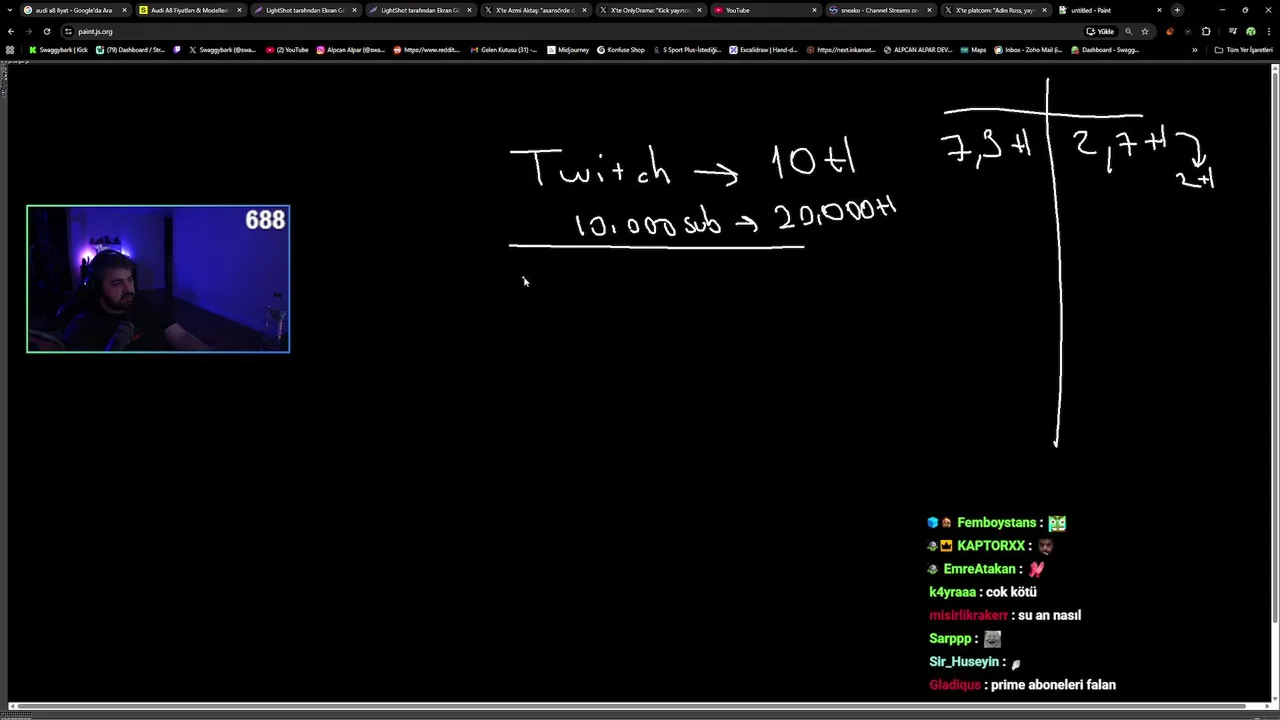Click the Femboystans chat username
1280x720 pixels.
point(996,523)
